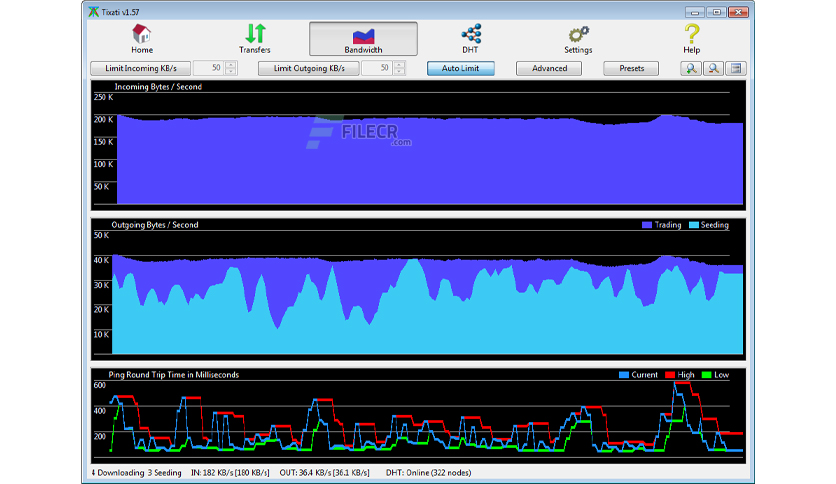Click the Trading legend color swatch
This screenshot has height=484, width=836.
click(x=647, y=225)
